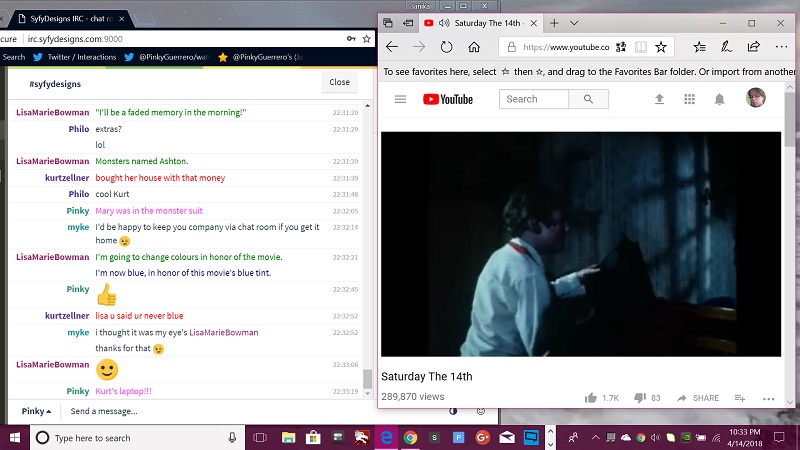The image size is (800, 450).
Task: Show tabs you've set aside in Edge
Action: coord(388,23)
